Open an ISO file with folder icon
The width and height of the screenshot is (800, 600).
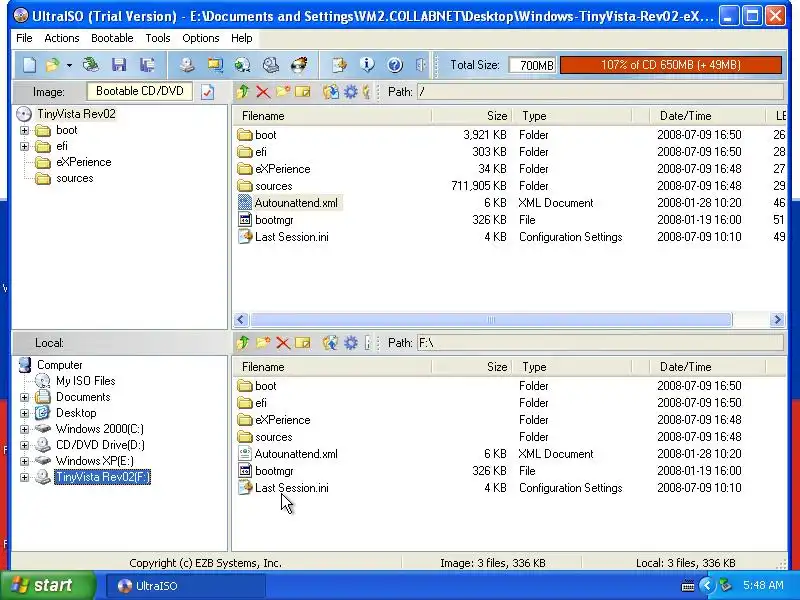[x=52, y=65]
